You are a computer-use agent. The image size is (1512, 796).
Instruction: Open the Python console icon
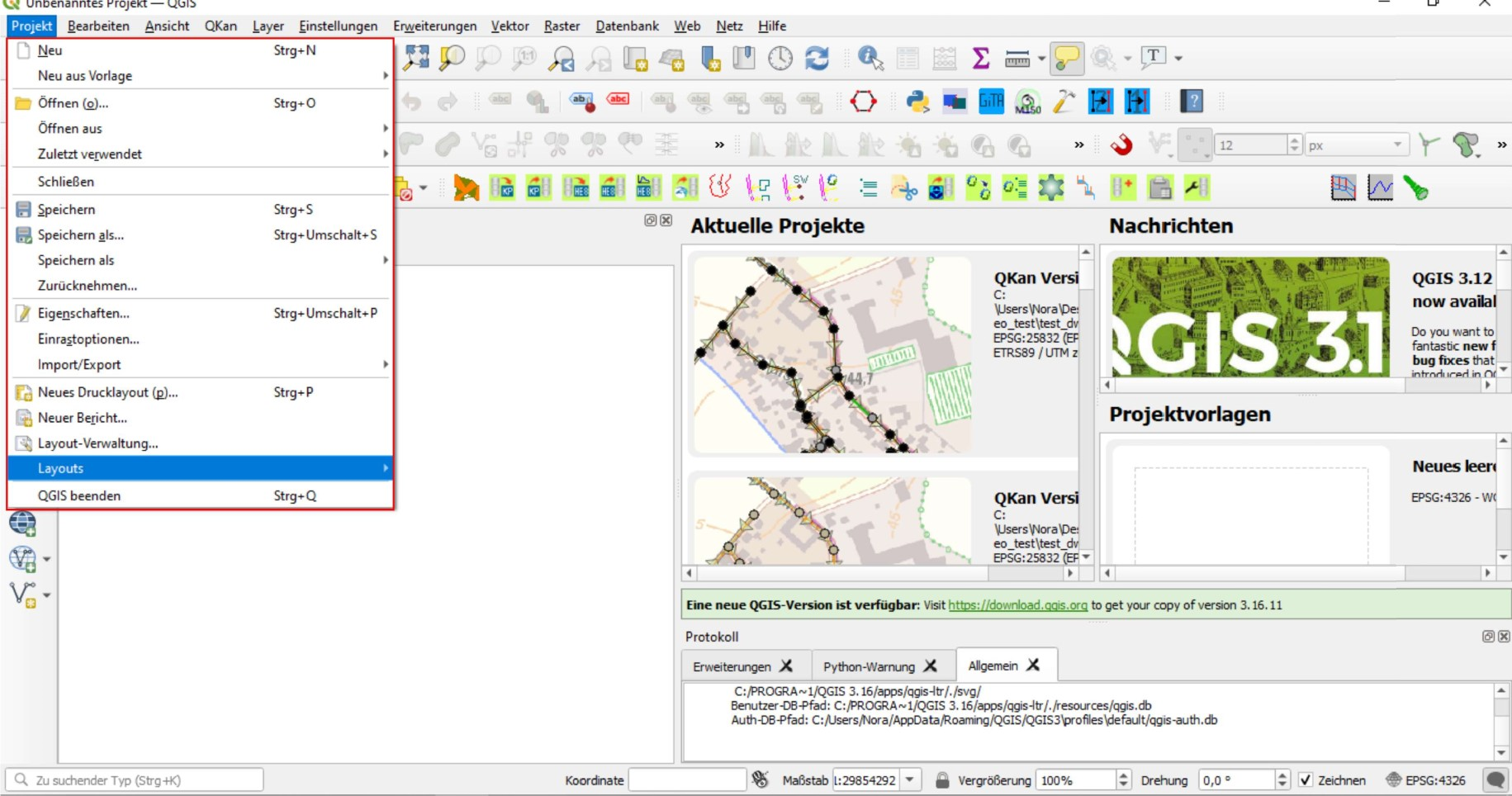click(x=917, y=102)
